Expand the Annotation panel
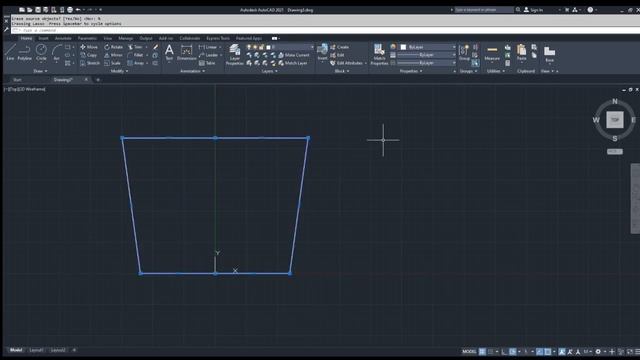 pos(192,71)
